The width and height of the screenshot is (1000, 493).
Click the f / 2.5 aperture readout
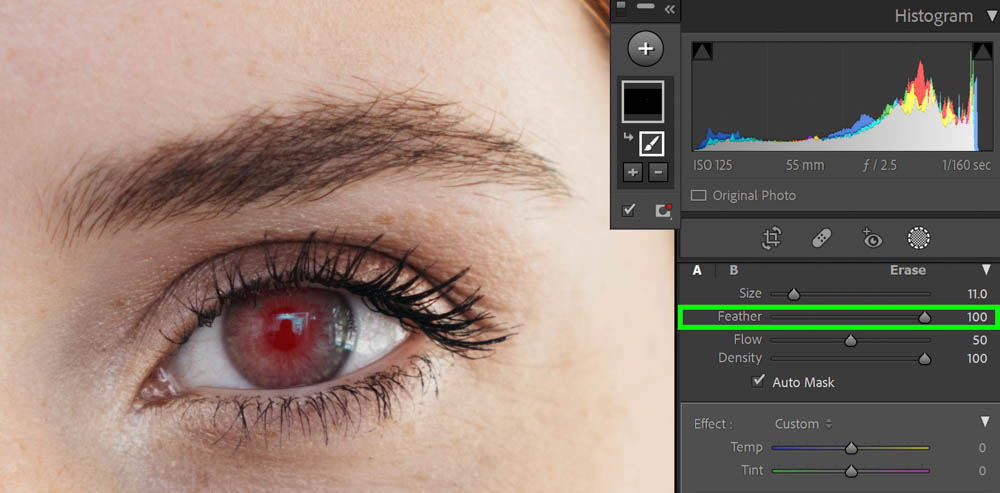[879, 166]
